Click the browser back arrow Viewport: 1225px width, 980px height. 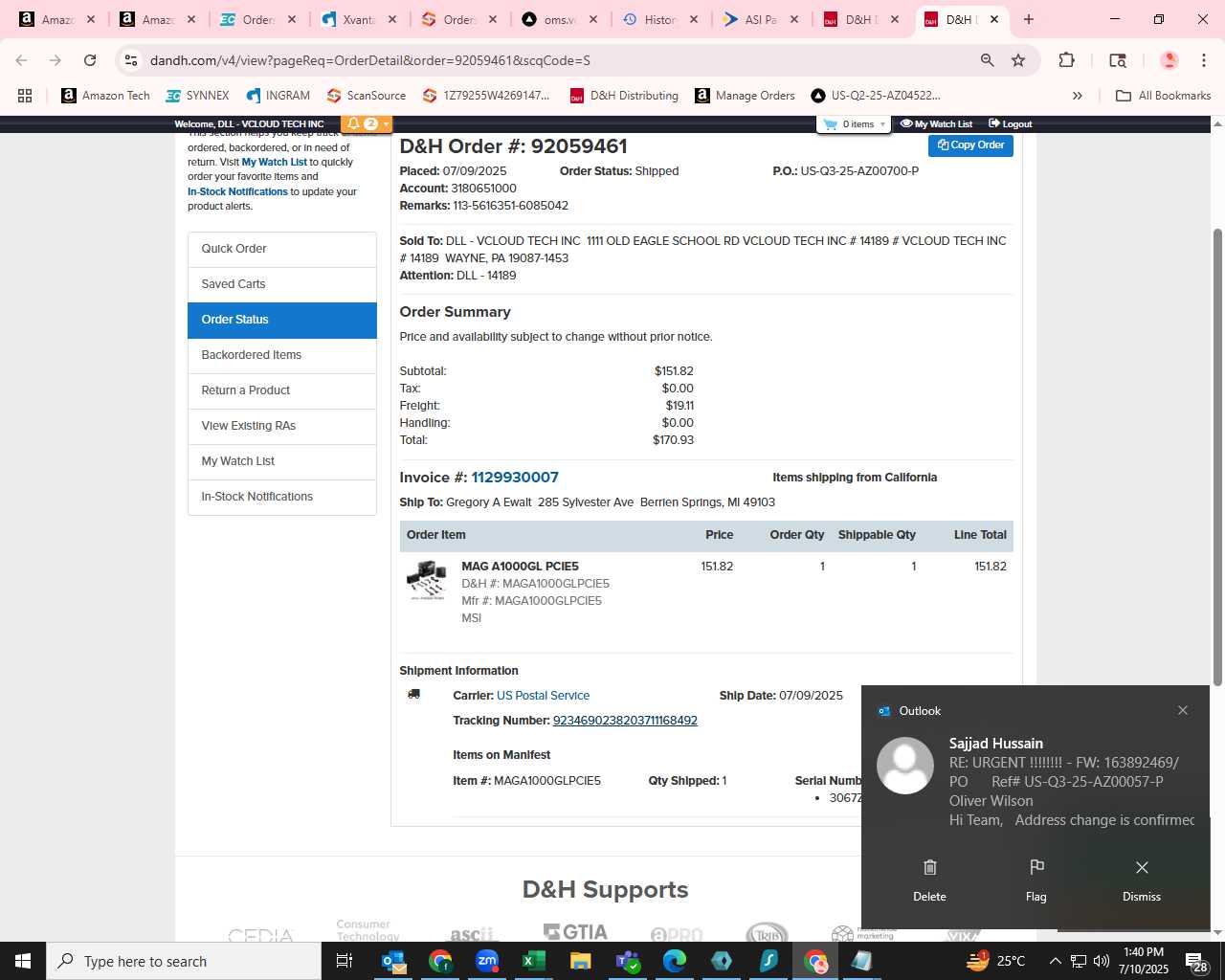(22, 60)
